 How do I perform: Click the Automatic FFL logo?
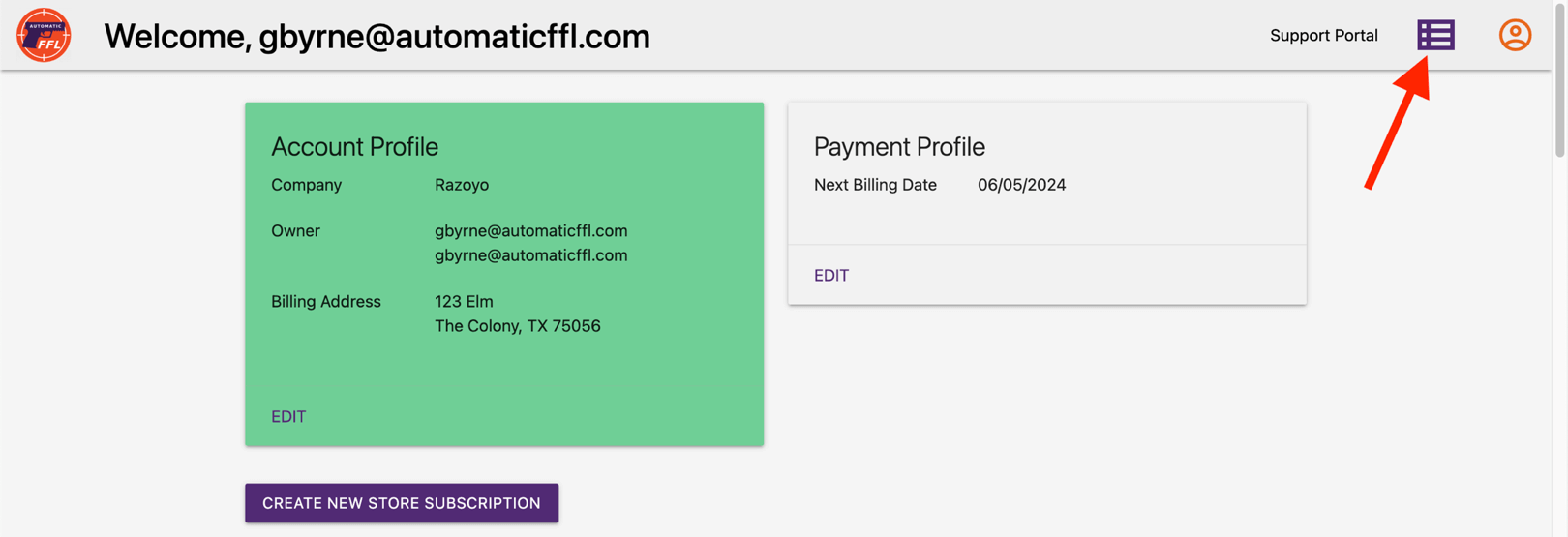click(44, 36)
